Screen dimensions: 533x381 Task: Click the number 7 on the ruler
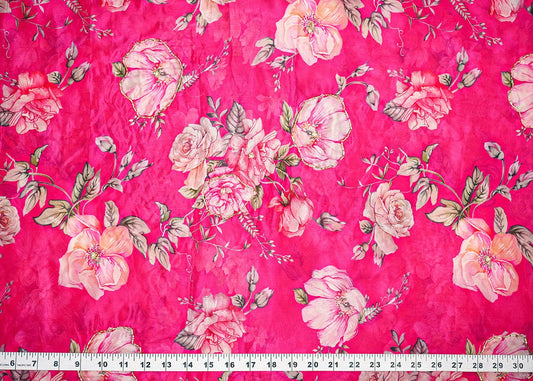pyautogui.click(x=34, y=364)
